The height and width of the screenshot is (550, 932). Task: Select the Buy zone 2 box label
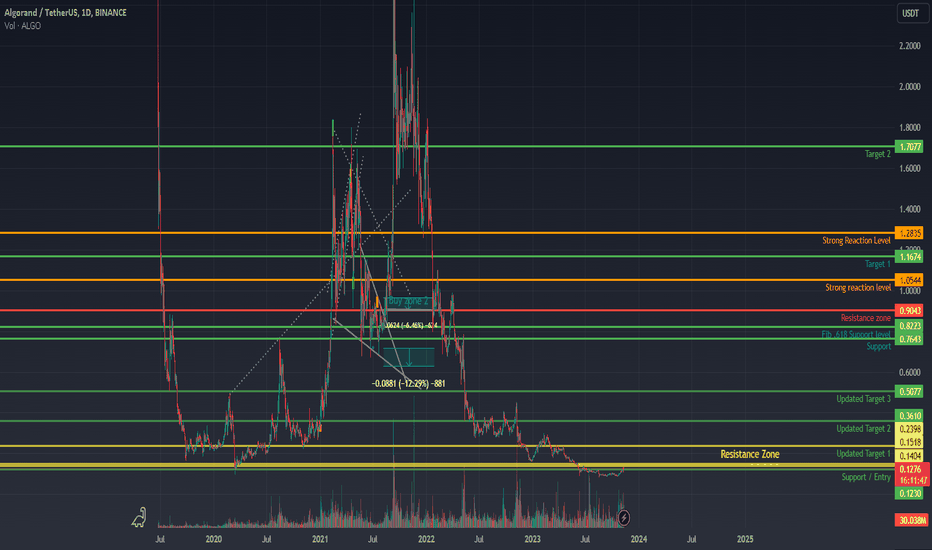click(x=408, y=301)
